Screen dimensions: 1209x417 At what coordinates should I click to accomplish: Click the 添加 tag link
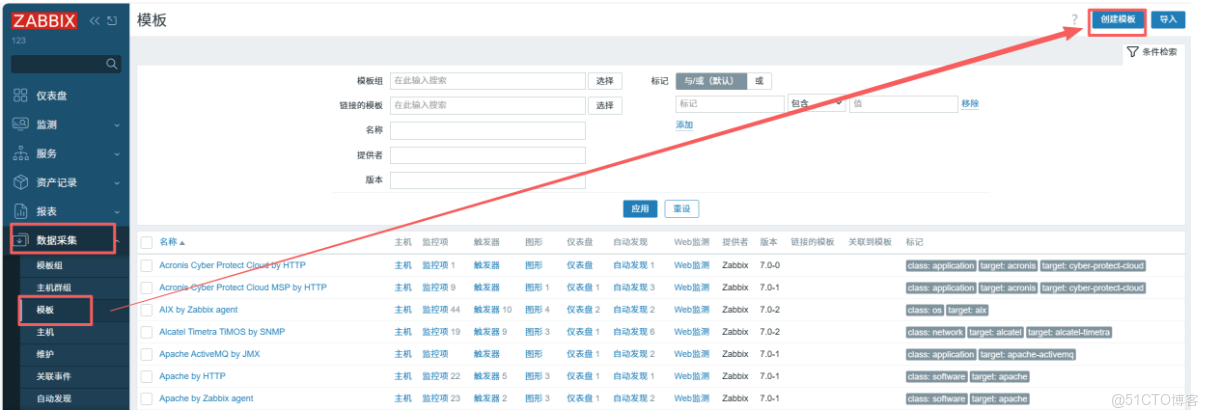click(684, 125)
